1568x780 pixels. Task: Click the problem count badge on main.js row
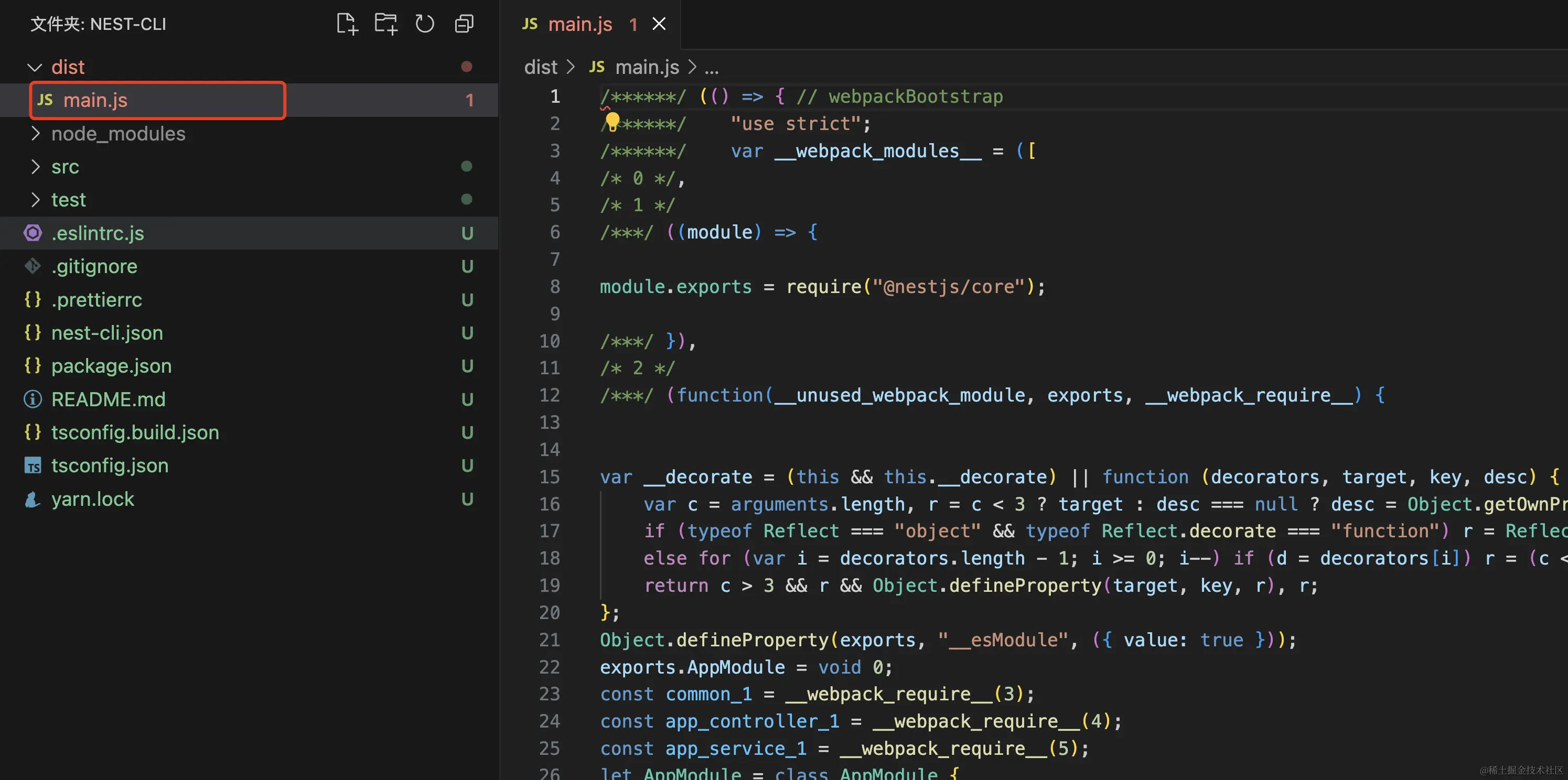click(469, 100)
